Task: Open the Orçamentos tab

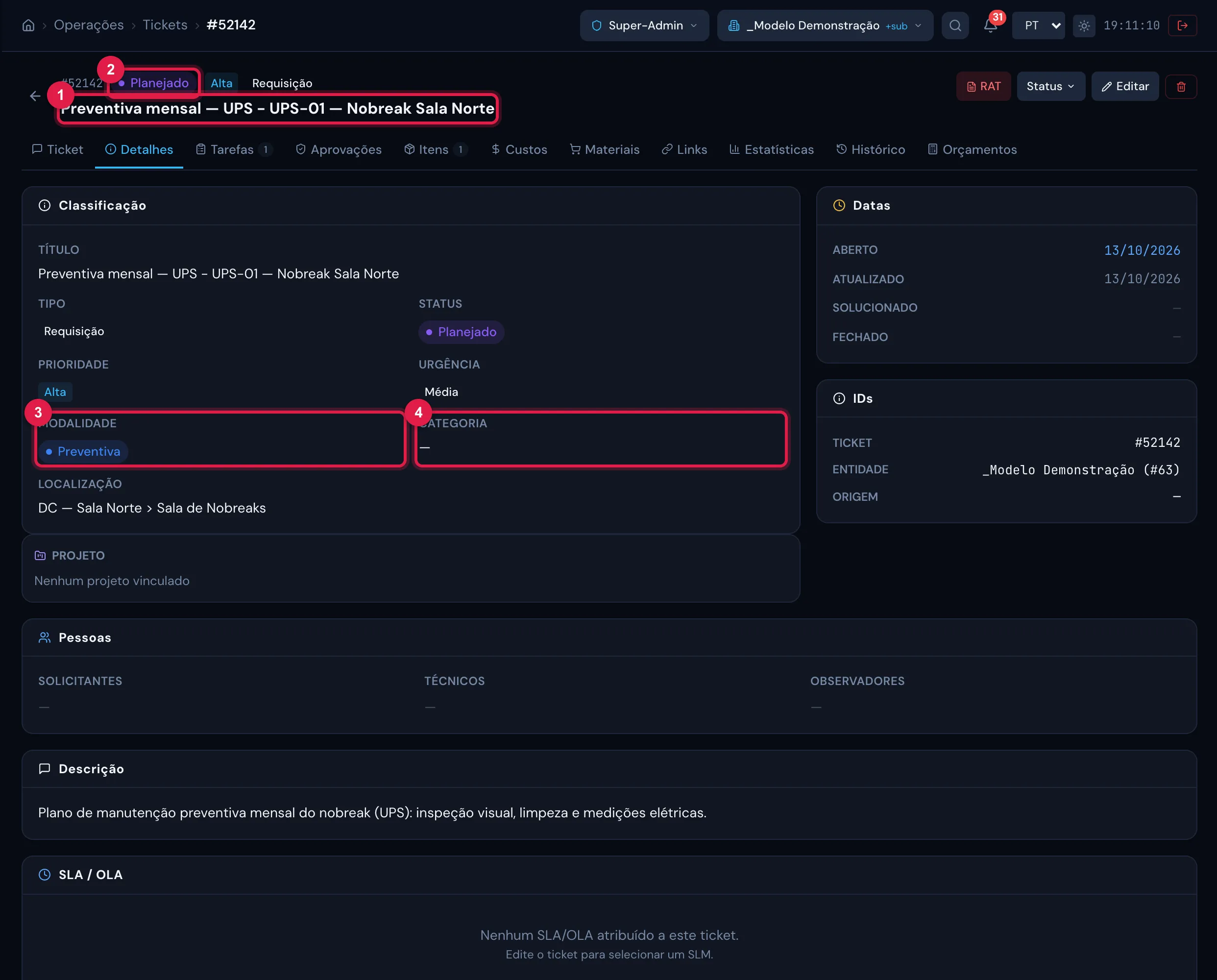Action: pos(972,149)
